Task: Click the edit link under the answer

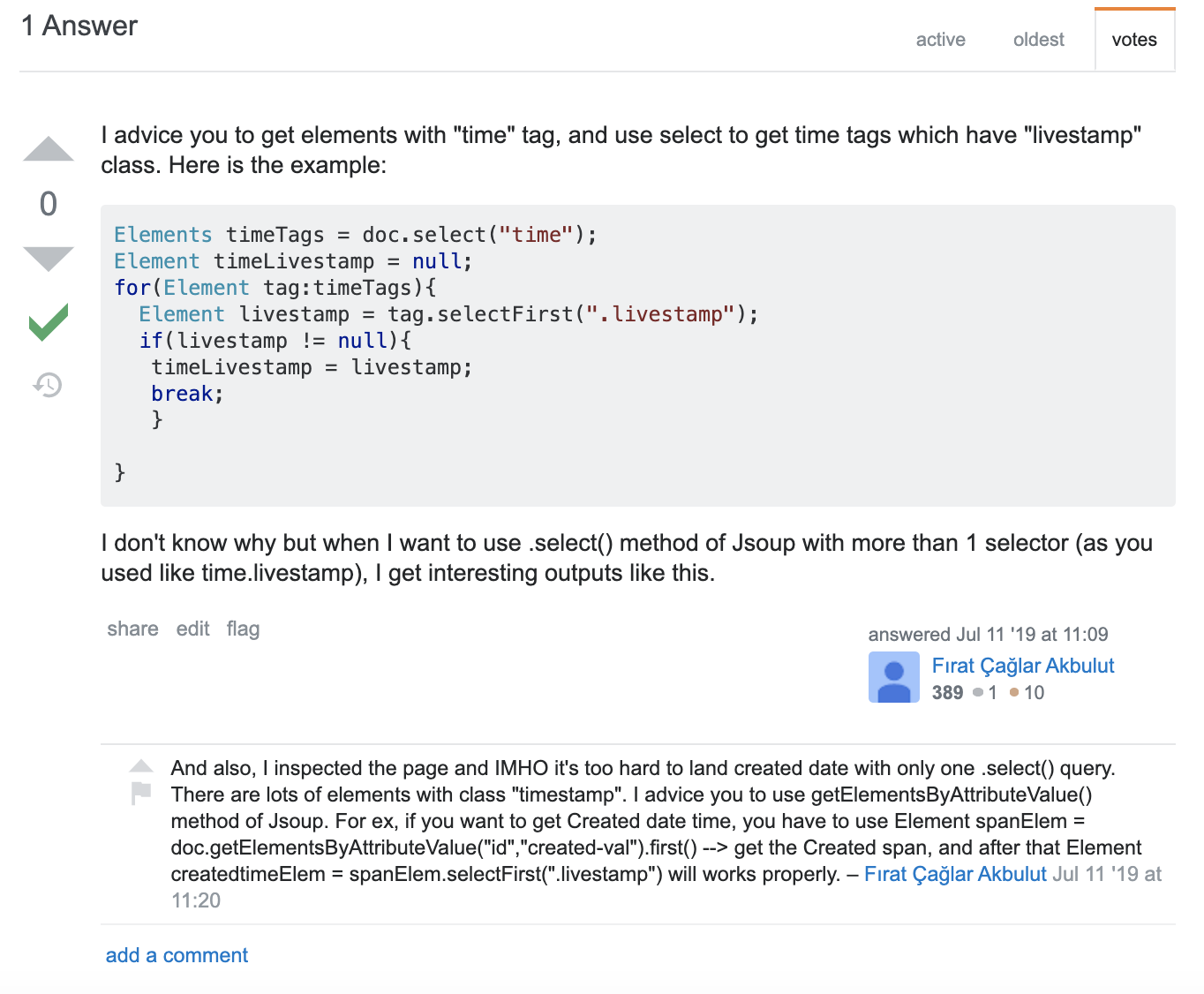Action: click(192, 629)
